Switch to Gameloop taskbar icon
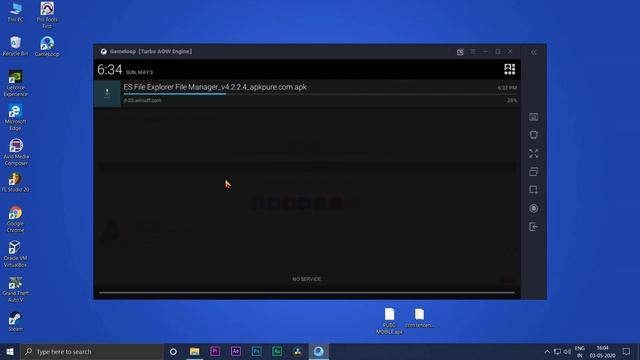The height and width of the screenshot is (360, 640). coord(318,351)
